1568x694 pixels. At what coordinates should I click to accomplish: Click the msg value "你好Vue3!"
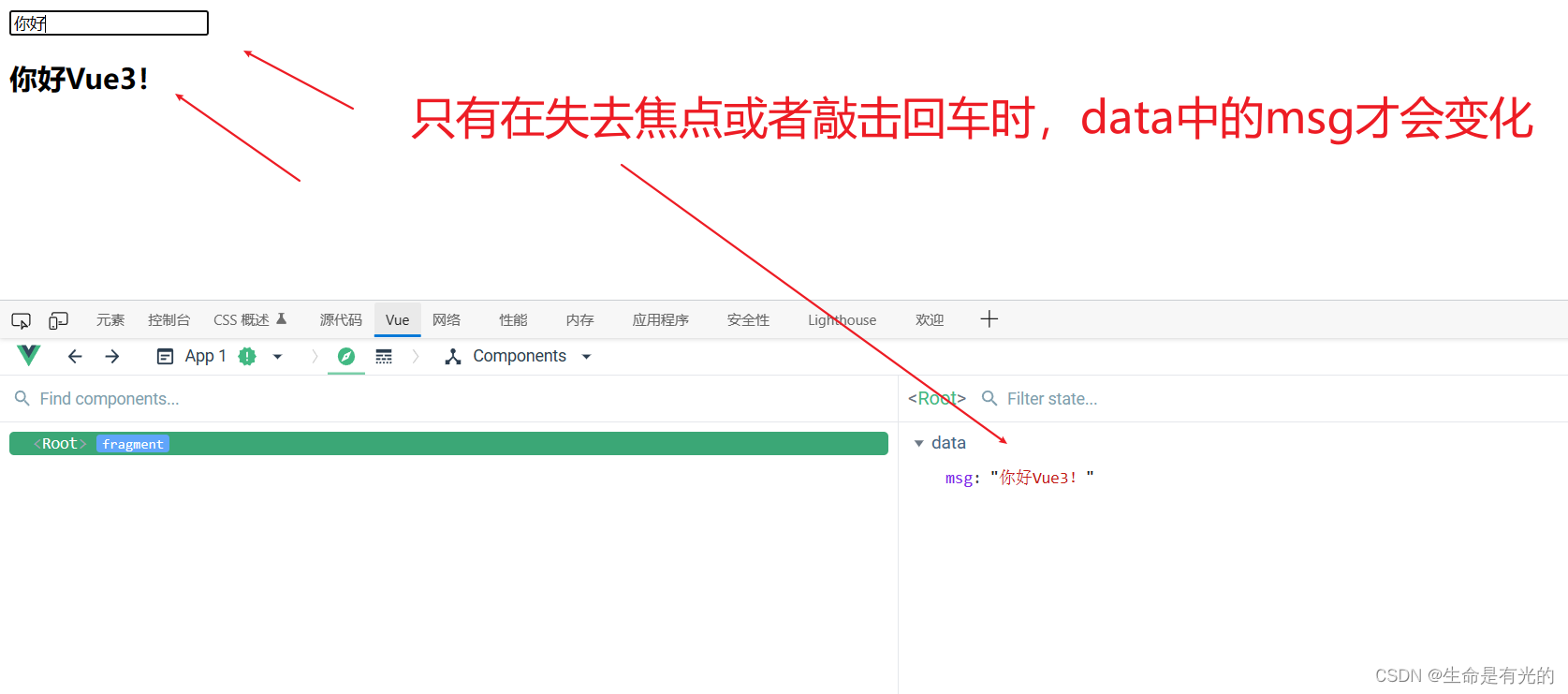pyautogui.click(x=1042, y=478)
